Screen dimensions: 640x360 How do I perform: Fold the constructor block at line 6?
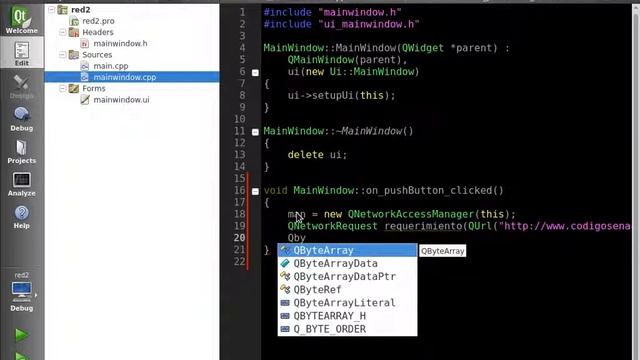[x=255, y=73]
